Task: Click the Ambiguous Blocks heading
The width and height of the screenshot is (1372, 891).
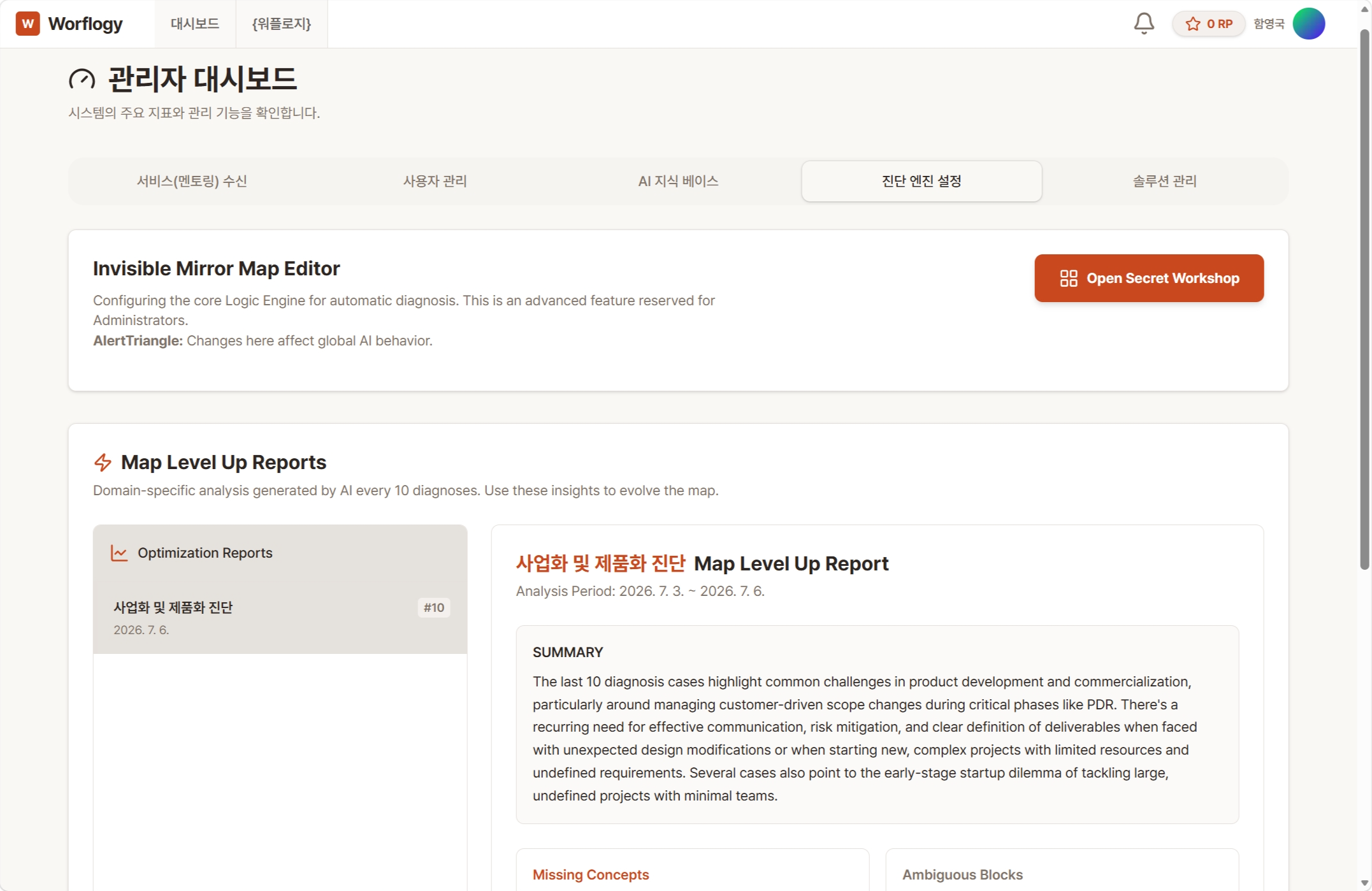Action: pyautogui.click(x=962, y=874)
